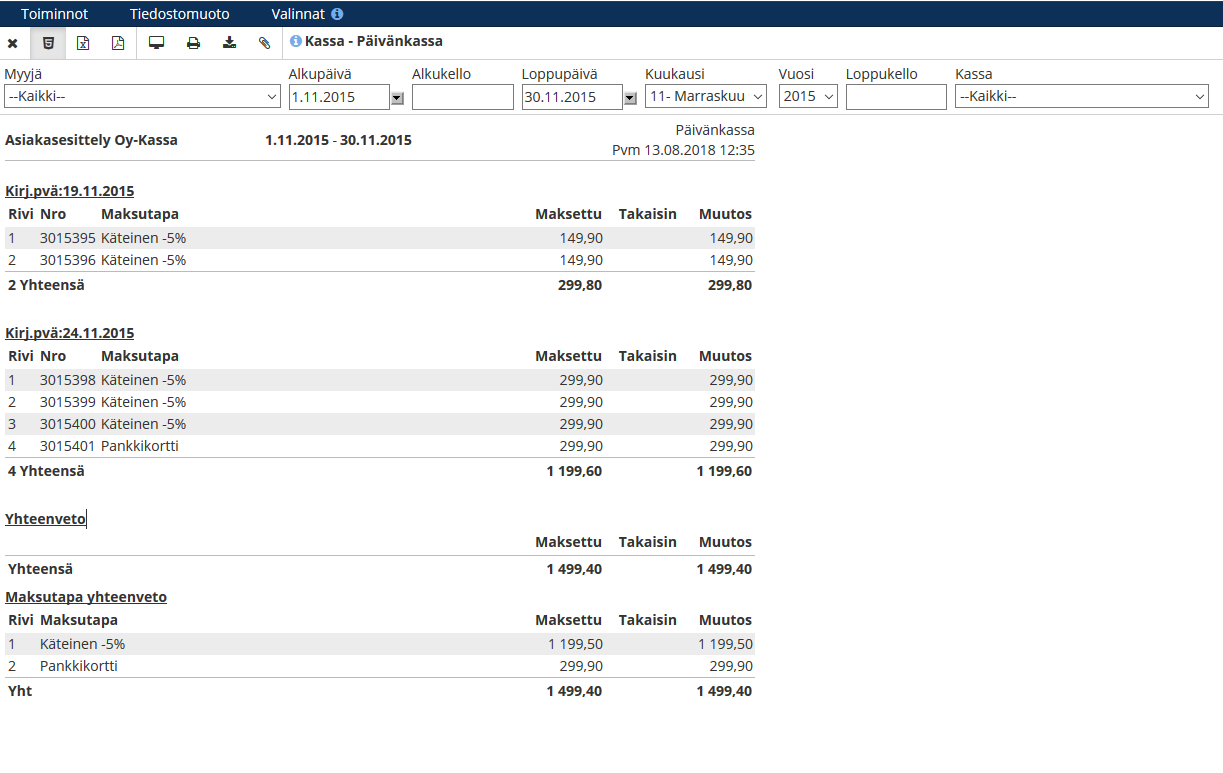Image resolution: width=1223 pixels, height=773 pixels.
Task: Click Käteinen -5% in the Maksutapa yhteenveto table
Action: (83, 644)
